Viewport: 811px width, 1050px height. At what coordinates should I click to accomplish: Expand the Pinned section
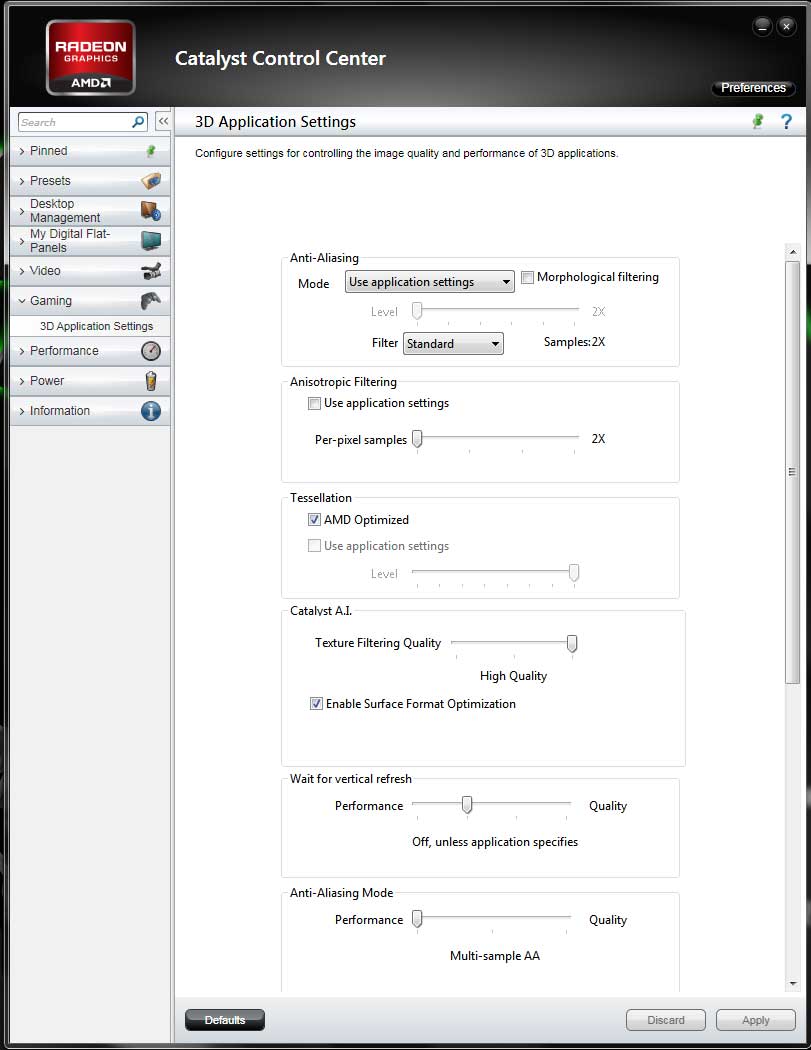pyautogui.click(x=90, y=151)
